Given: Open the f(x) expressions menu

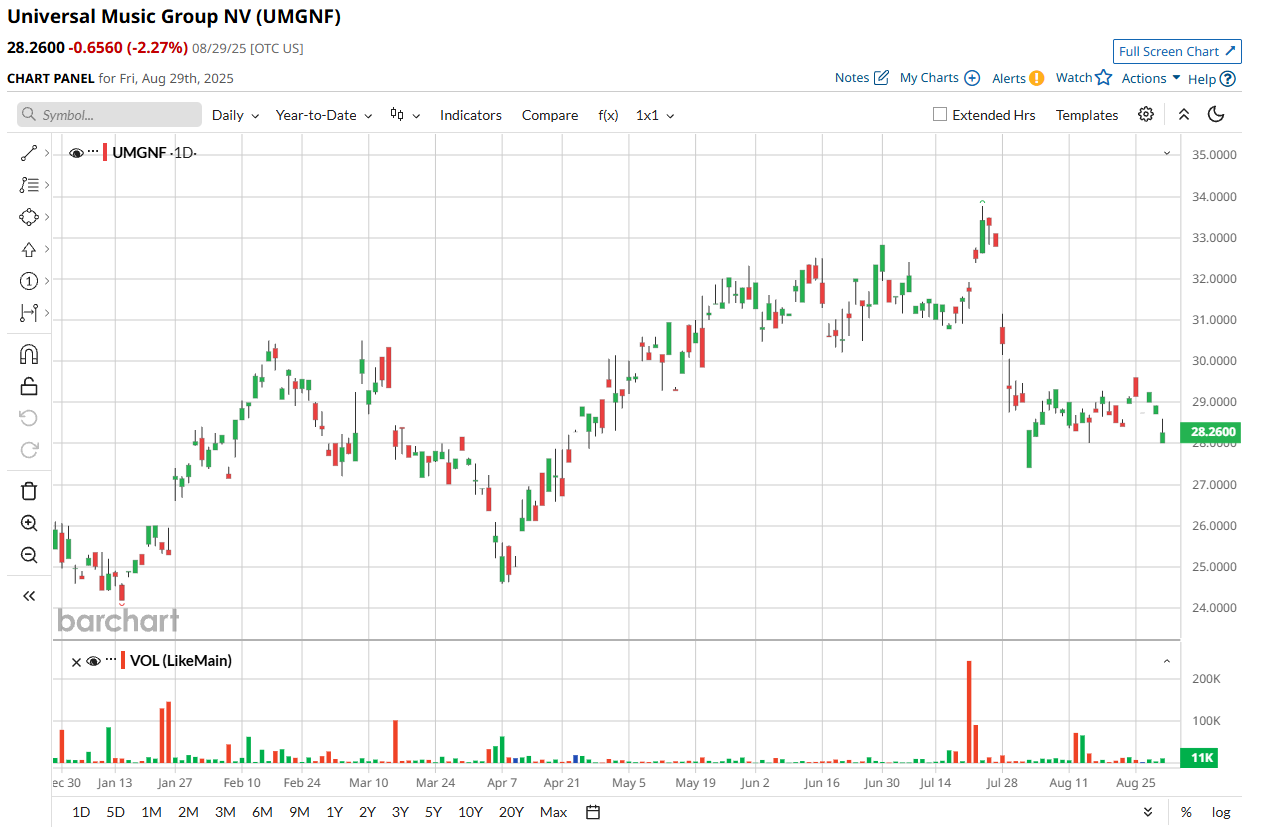Looking at the screenshot, I should click(608, 115).
